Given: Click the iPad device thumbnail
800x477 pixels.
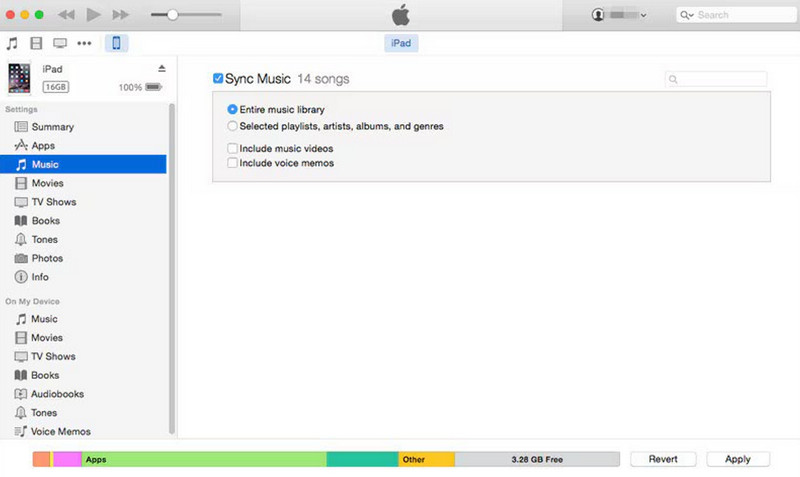Looking at the screenshot, I should pos(19,78).
